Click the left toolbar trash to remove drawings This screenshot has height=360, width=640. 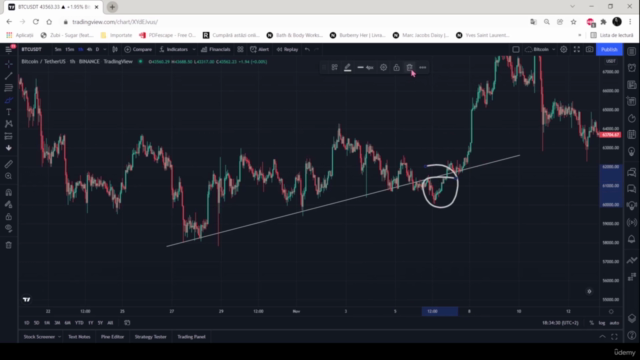pyautogui.click(x=9, y=245)
